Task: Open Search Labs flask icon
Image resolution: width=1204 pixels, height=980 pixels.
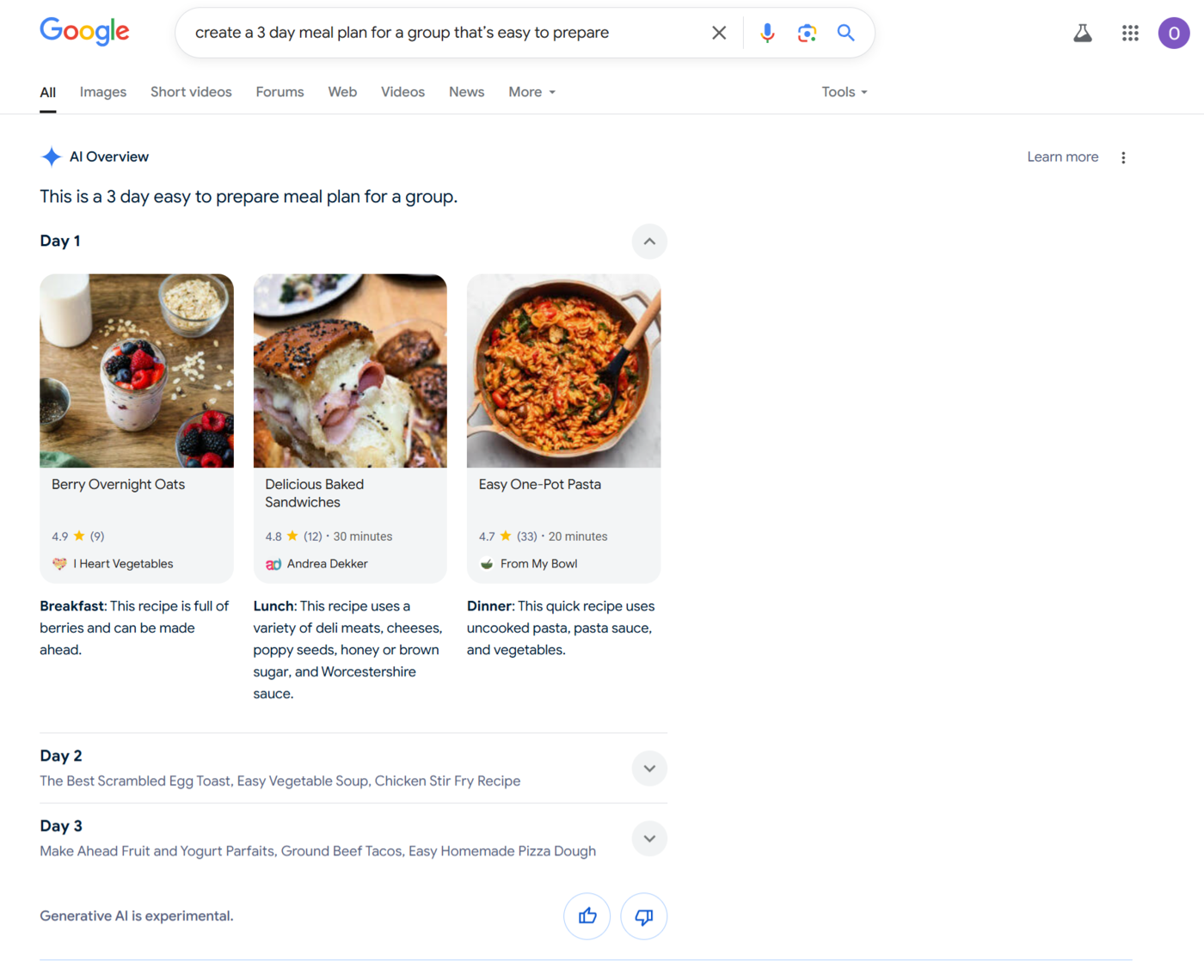Action: pos(1083,34)
